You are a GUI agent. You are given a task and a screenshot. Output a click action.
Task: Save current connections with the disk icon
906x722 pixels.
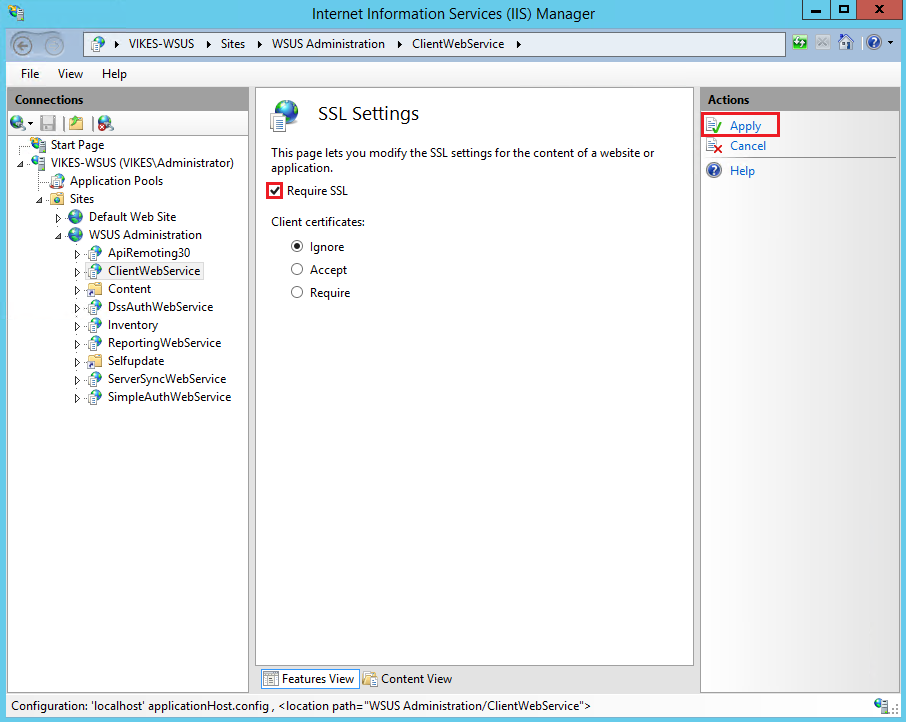[46, 122]
